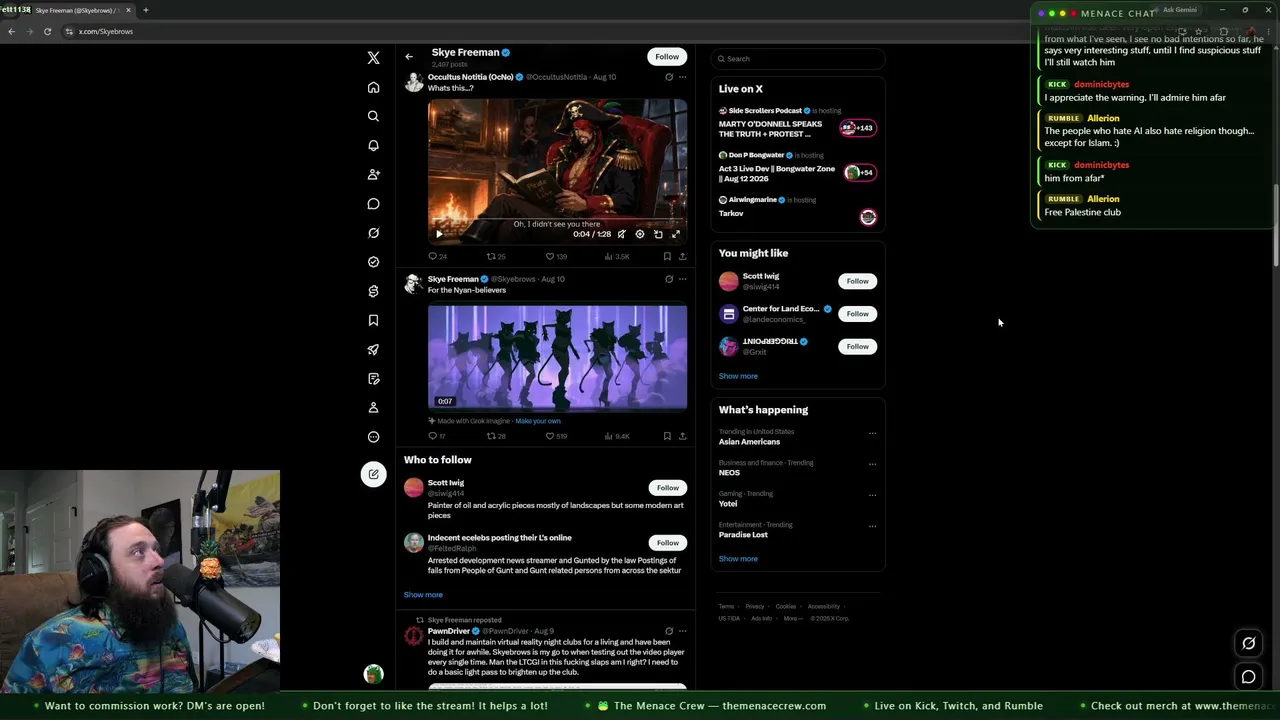Open options for Yotel trend
1280x720 pixels.
872,495
